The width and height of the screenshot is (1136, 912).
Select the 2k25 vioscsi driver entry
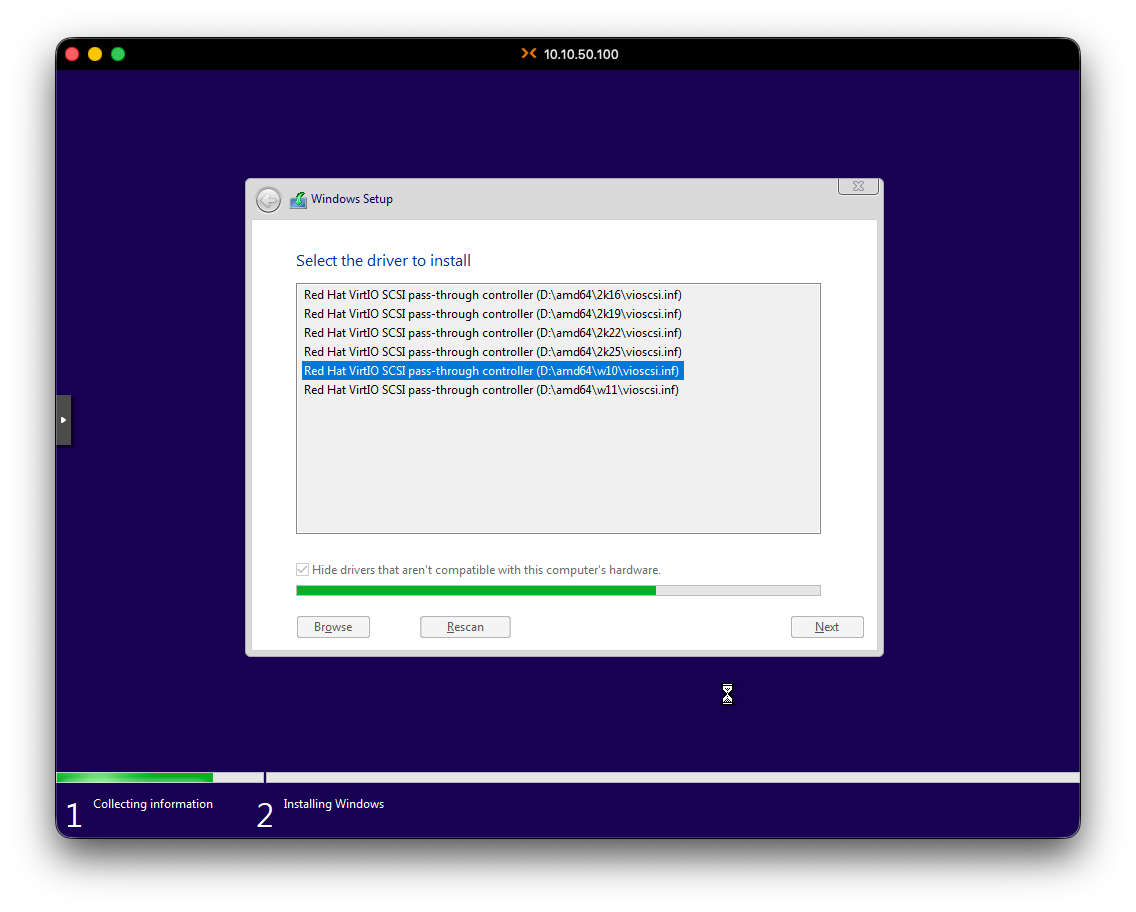(492, 352)
